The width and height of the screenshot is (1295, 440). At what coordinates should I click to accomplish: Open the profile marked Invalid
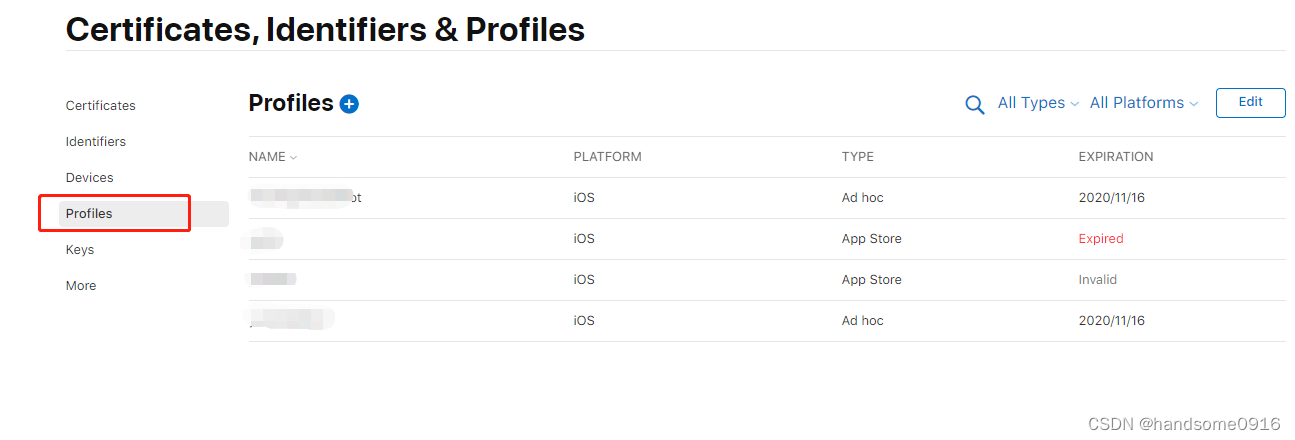click(273, 280)
